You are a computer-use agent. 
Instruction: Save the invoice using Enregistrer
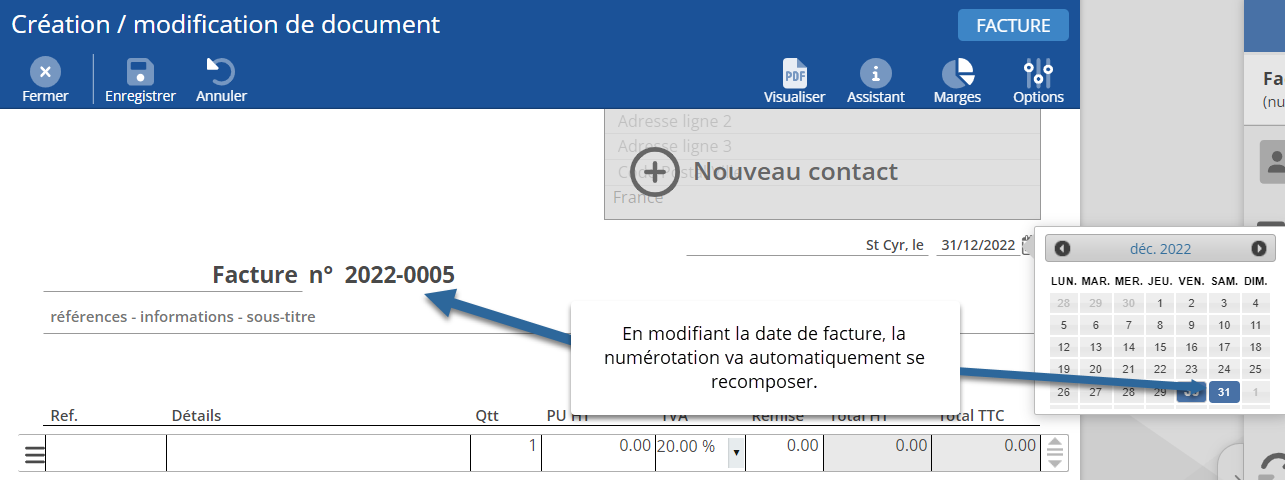(140, 73)
